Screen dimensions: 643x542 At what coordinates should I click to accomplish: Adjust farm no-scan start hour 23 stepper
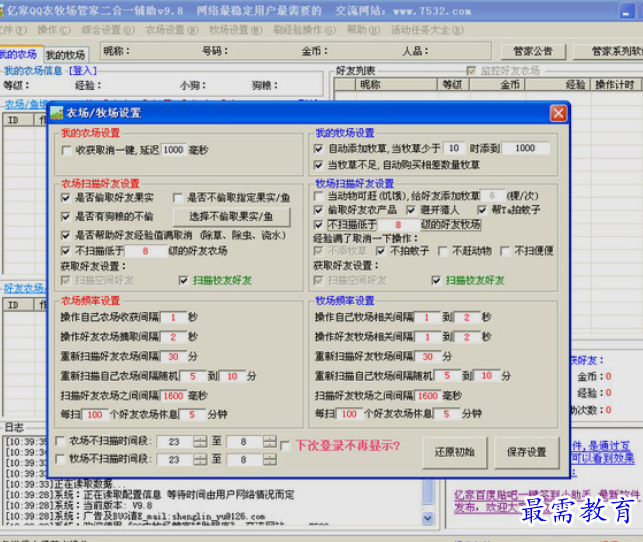click(x=200, y=442)
